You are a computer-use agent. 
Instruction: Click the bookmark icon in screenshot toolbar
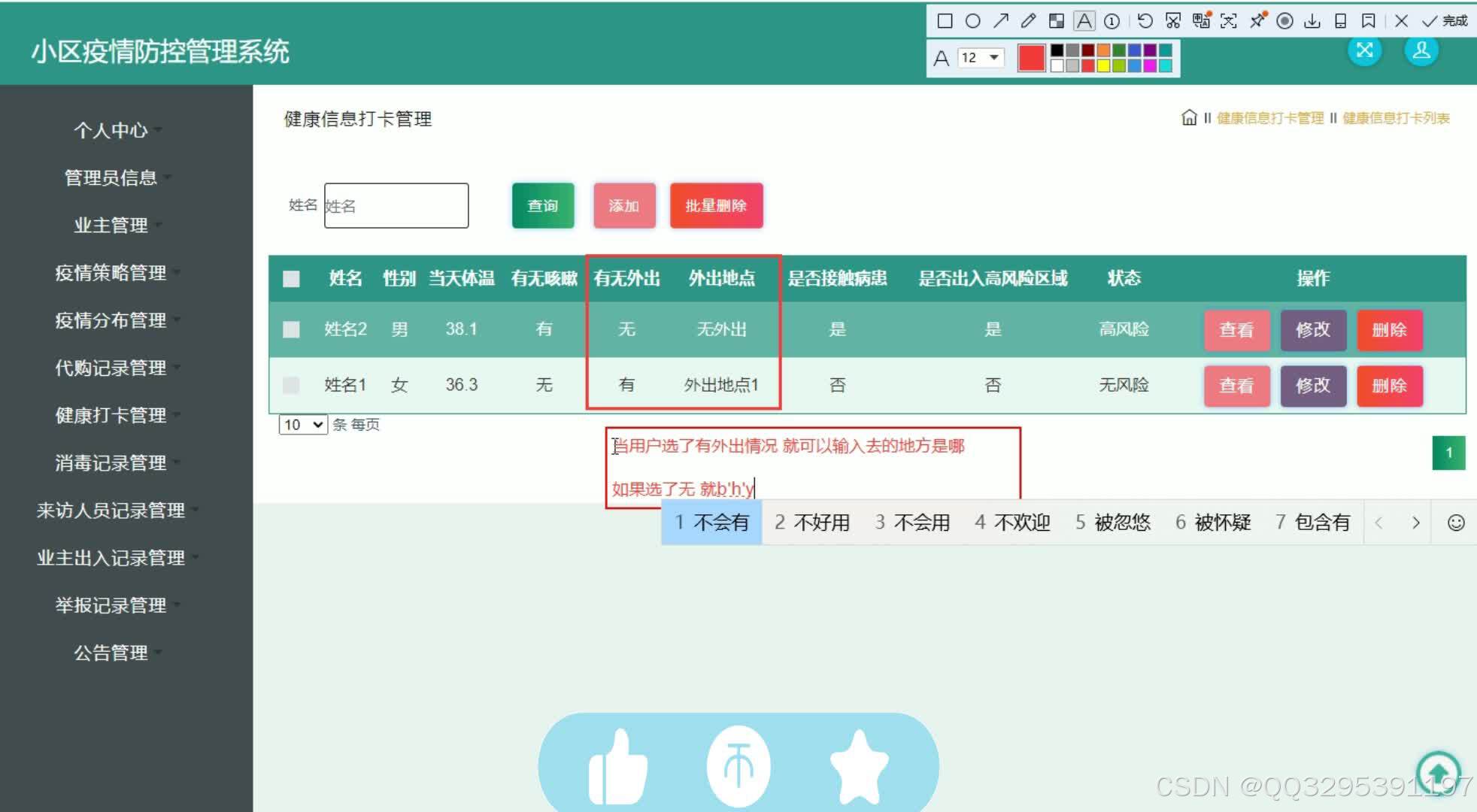(1368, 21)
